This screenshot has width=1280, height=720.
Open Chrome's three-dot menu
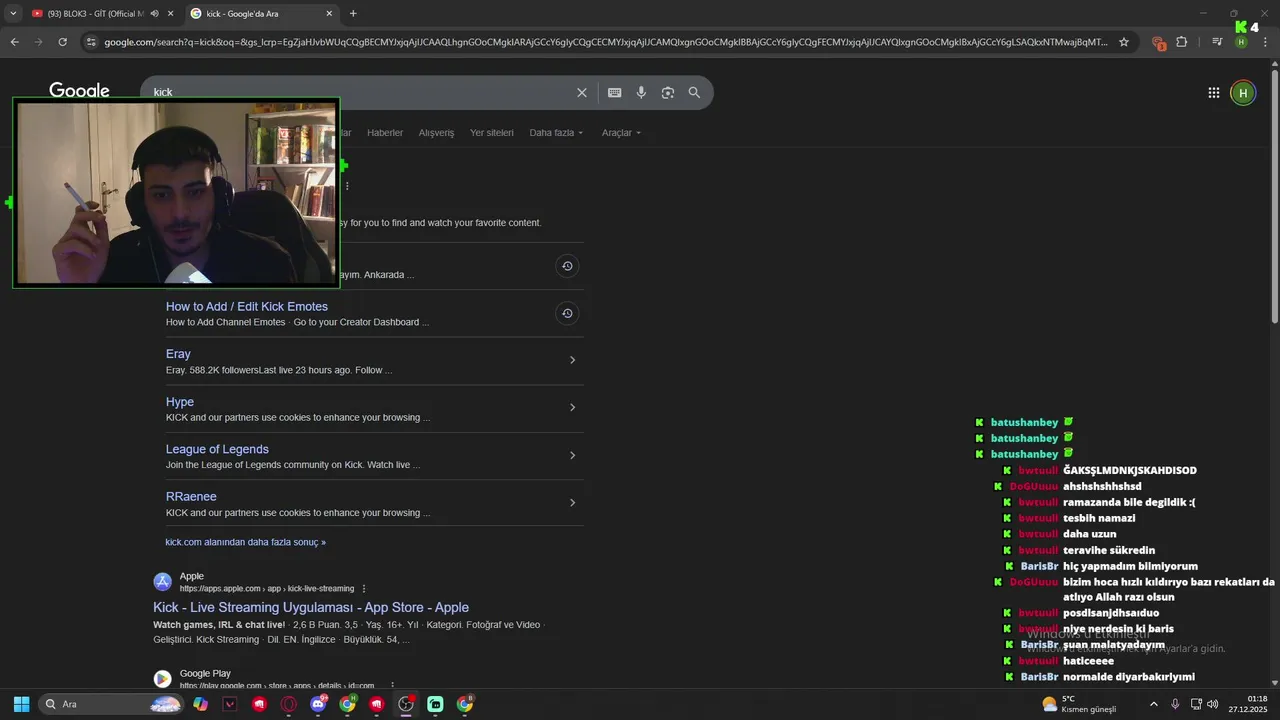click(x=1265, y=42)
